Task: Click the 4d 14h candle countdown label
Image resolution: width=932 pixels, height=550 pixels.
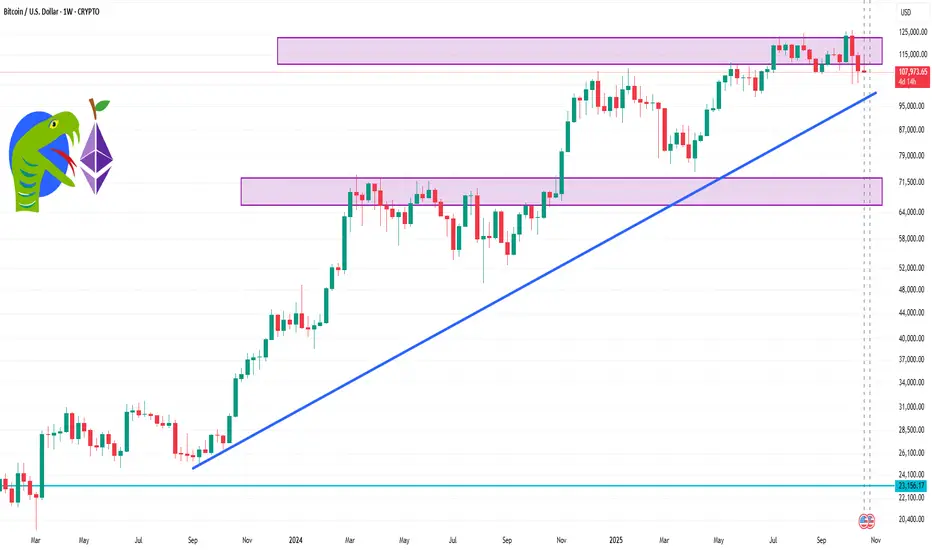Action: coord(908,81)
